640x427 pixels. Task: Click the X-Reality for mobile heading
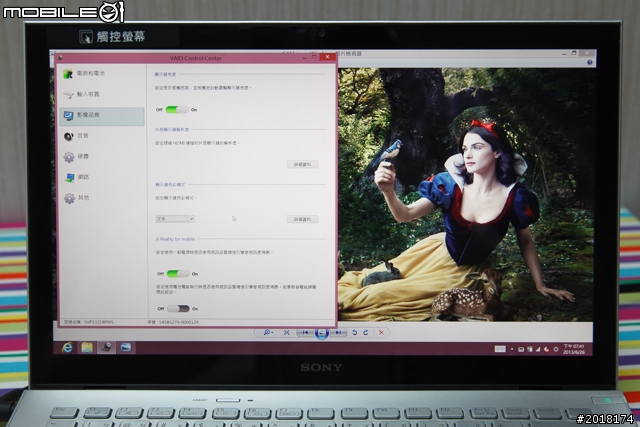pos(176,239)
